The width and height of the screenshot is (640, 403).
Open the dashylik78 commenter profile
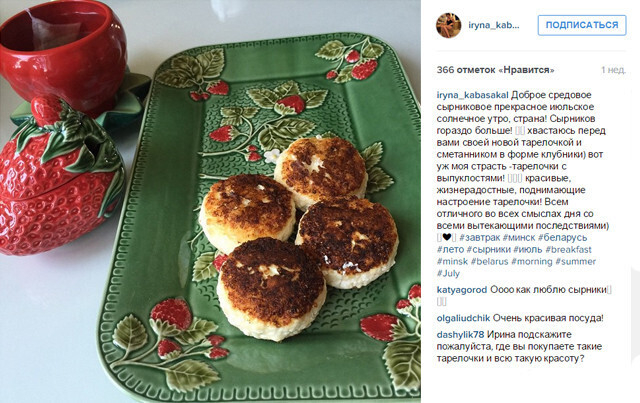point(460,335)
